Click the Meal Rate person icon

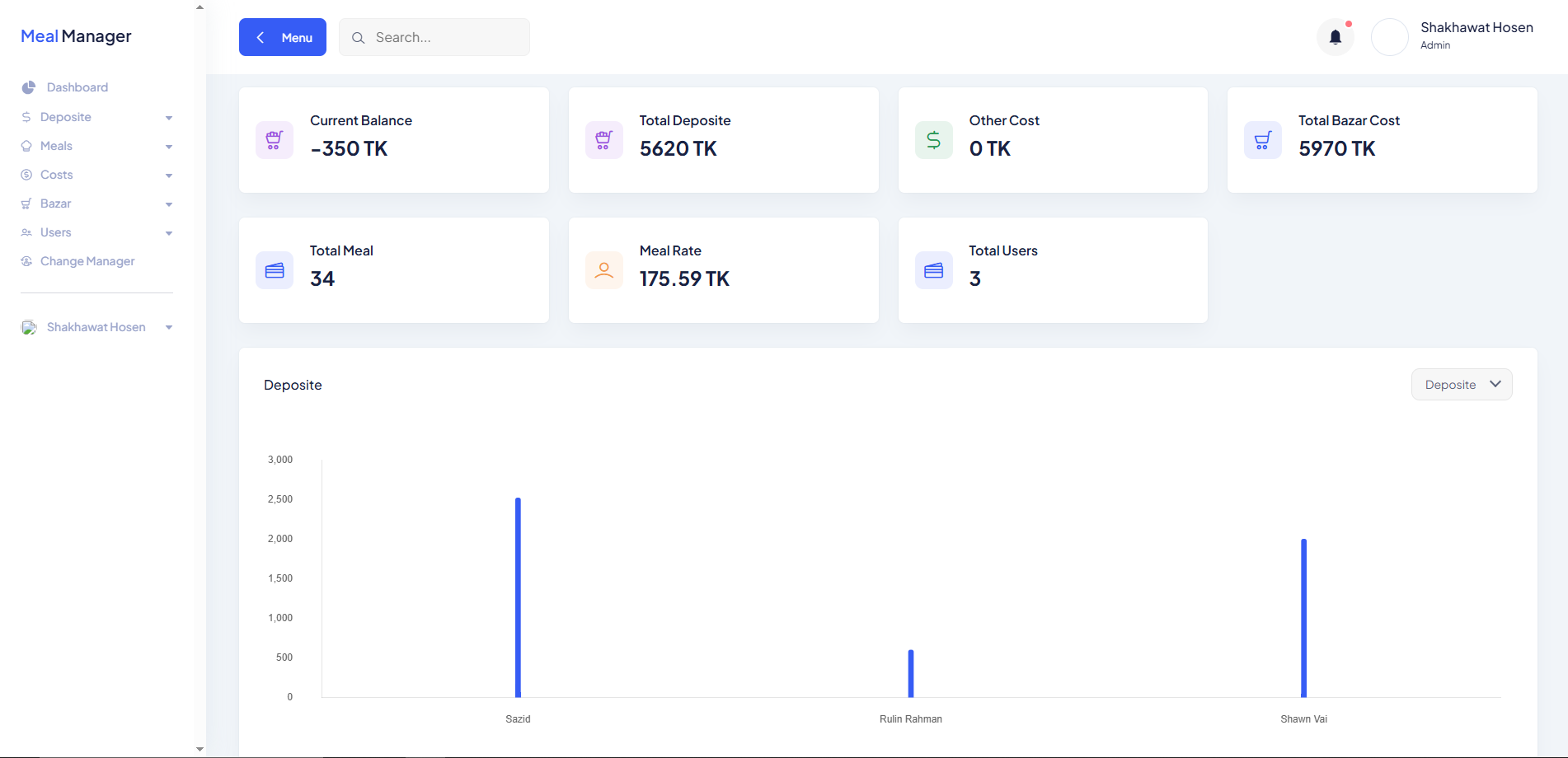(604, 270)
